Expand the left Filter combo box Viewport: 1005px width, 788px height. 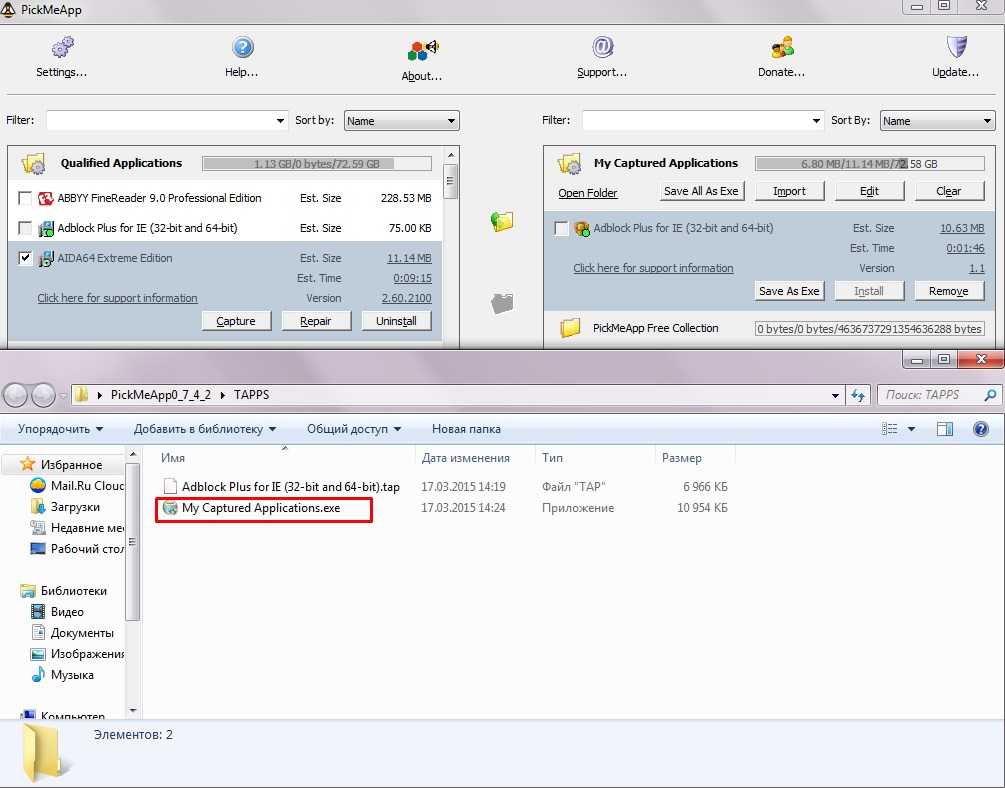coord(280,121)
